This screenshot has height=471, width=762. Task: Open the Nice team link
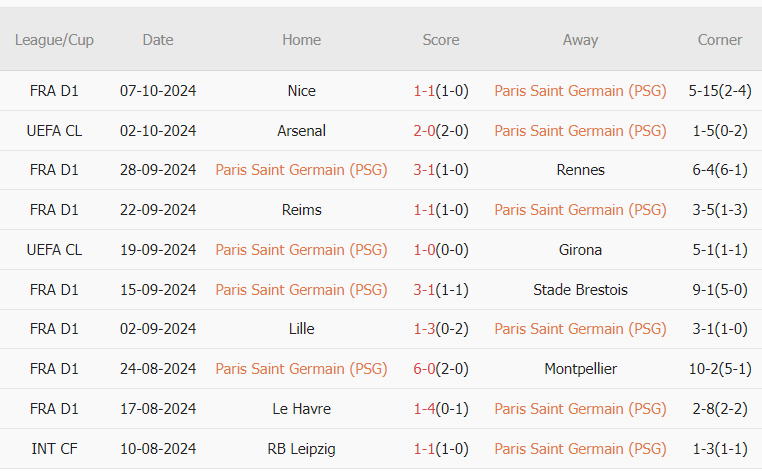(301, 91)
